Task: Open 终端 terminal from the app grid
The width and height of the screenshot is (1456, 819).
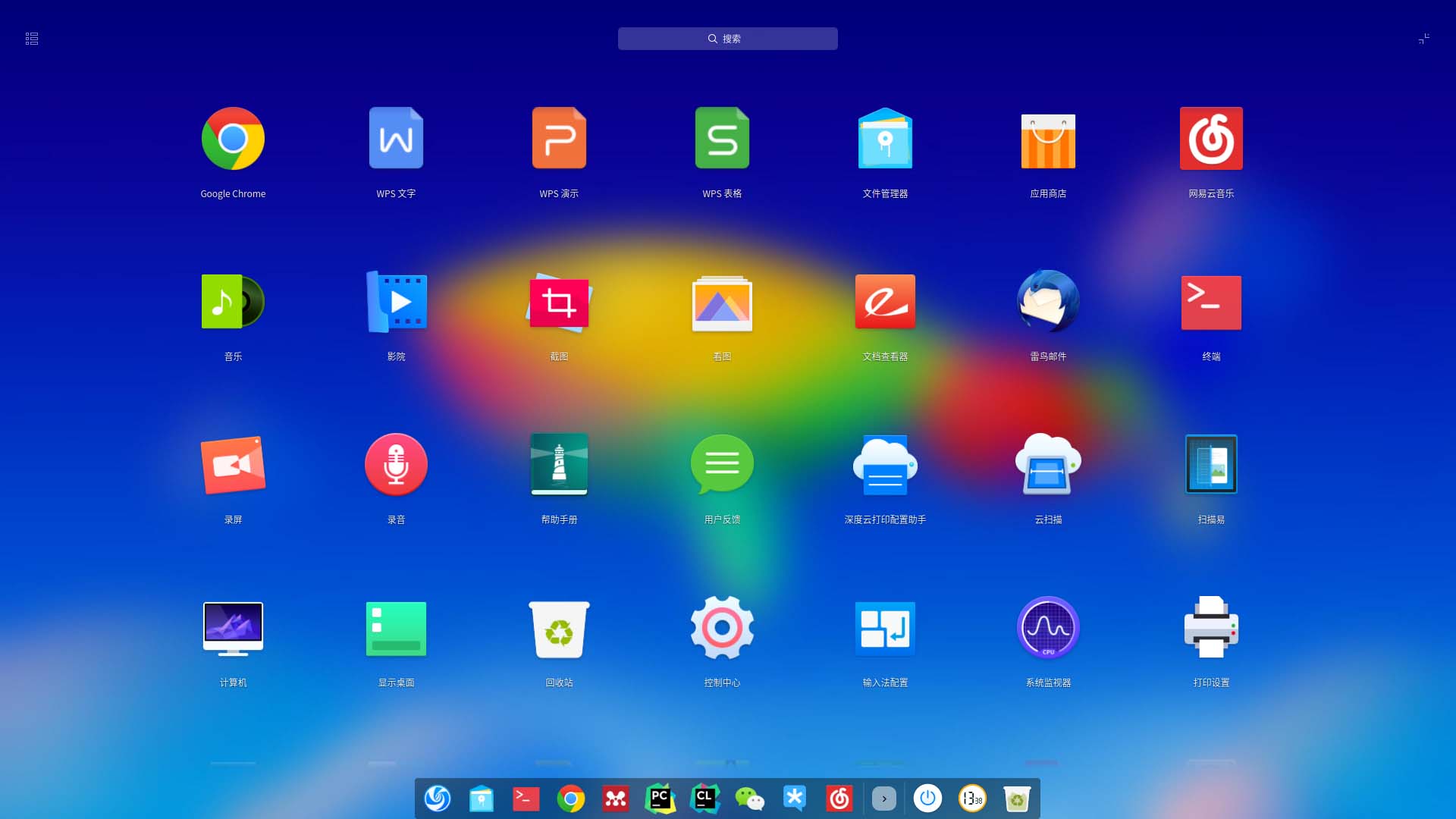Action: click(1211, 303)
